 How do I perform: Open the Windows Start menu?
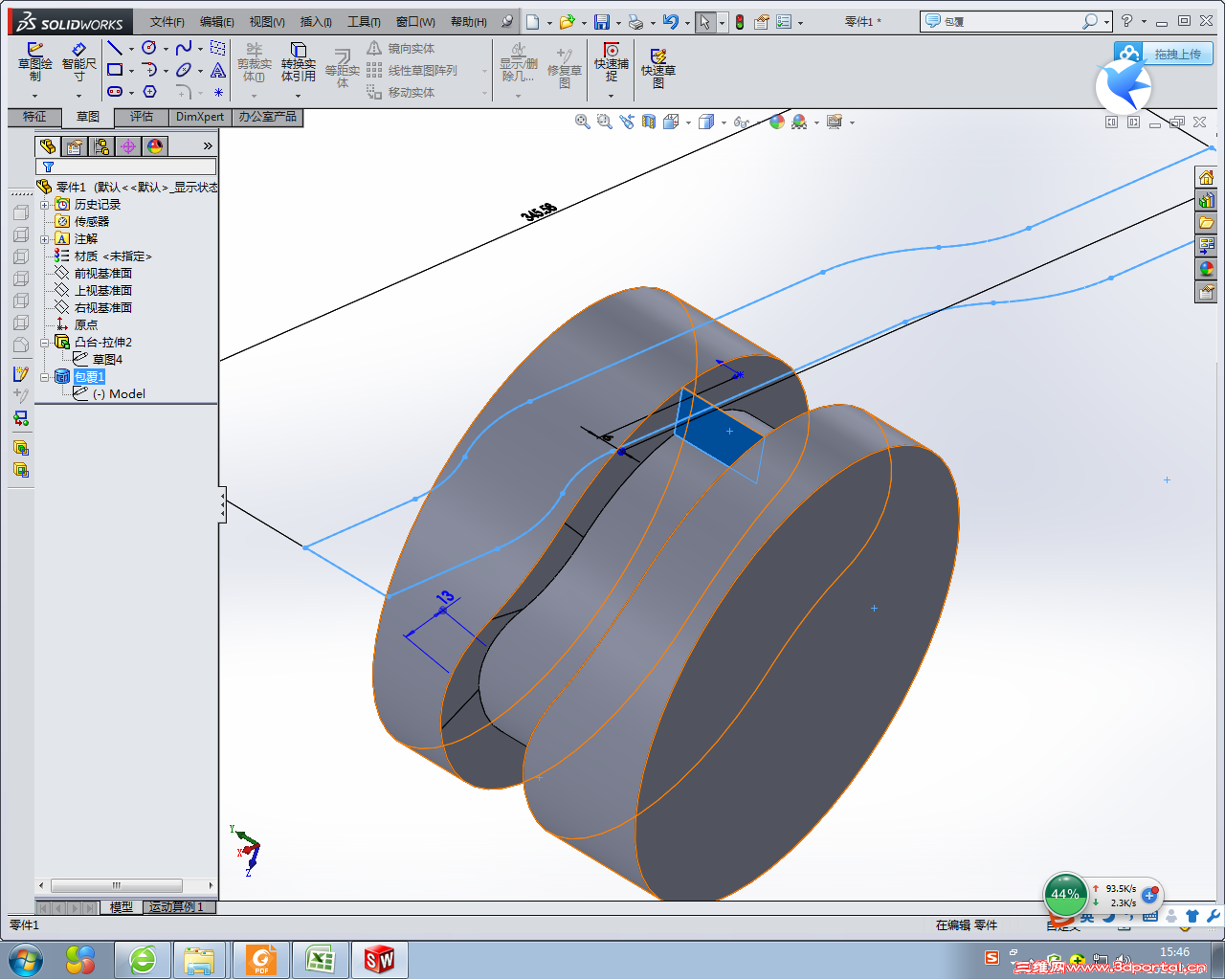[x=26, y=960]
